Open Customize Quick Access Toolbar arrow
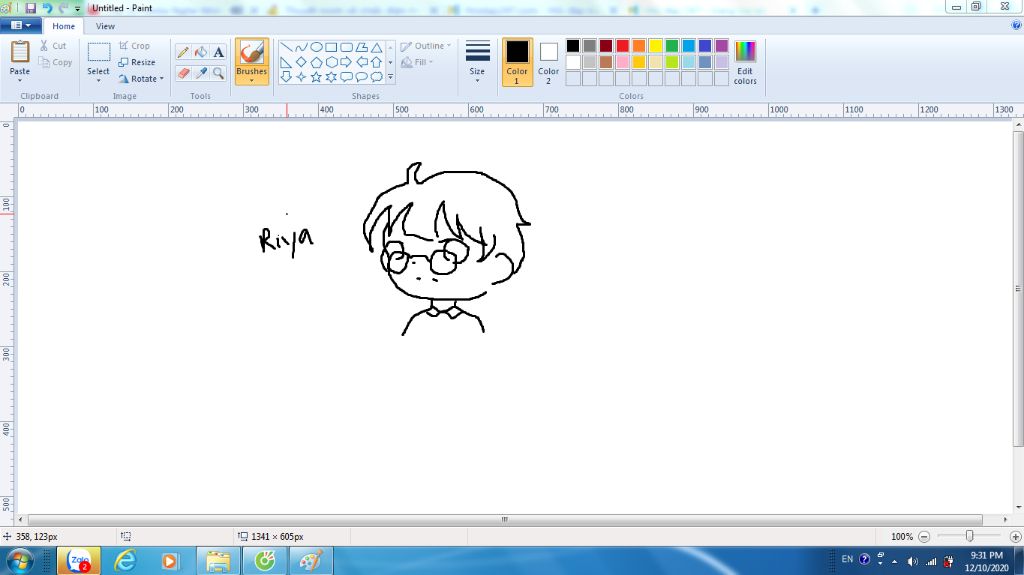This screenshot has width=1024, height=575. (x=77, y=8)
